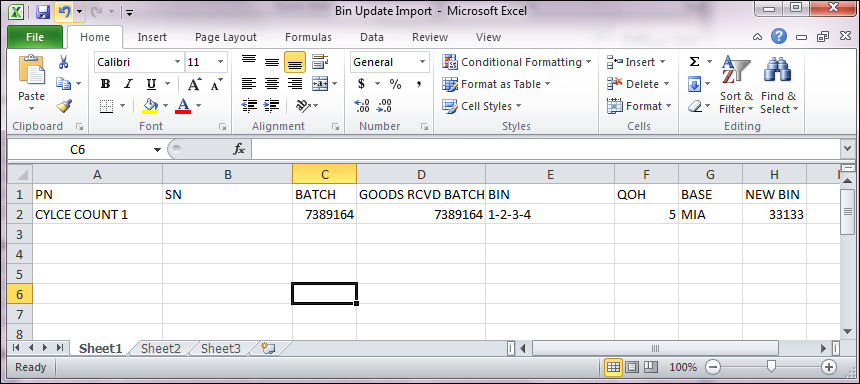The width and height of the screenshot is (860, 384).
Task: Open Conditional Formatting menu
Action: click(x=517, y=62)
